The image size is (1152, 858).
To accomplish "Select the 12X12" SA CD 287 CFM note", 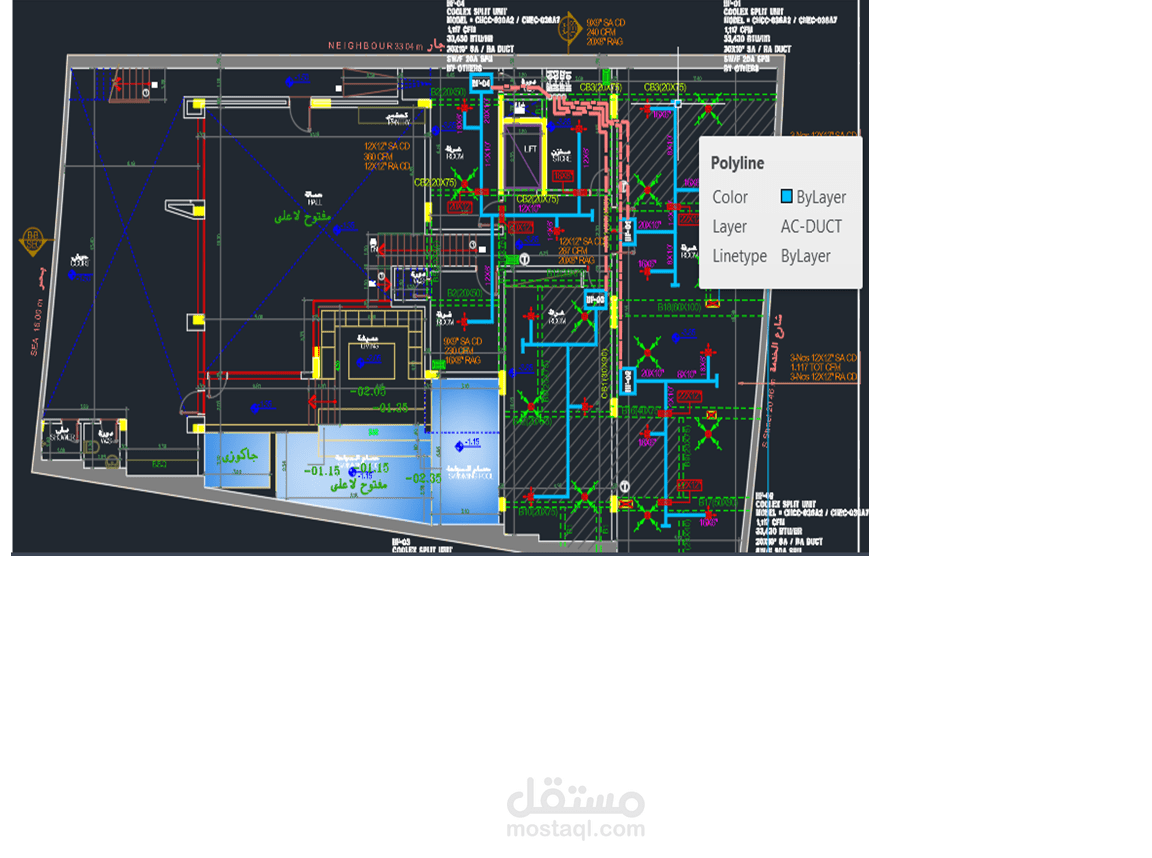I will pos(583,250).
